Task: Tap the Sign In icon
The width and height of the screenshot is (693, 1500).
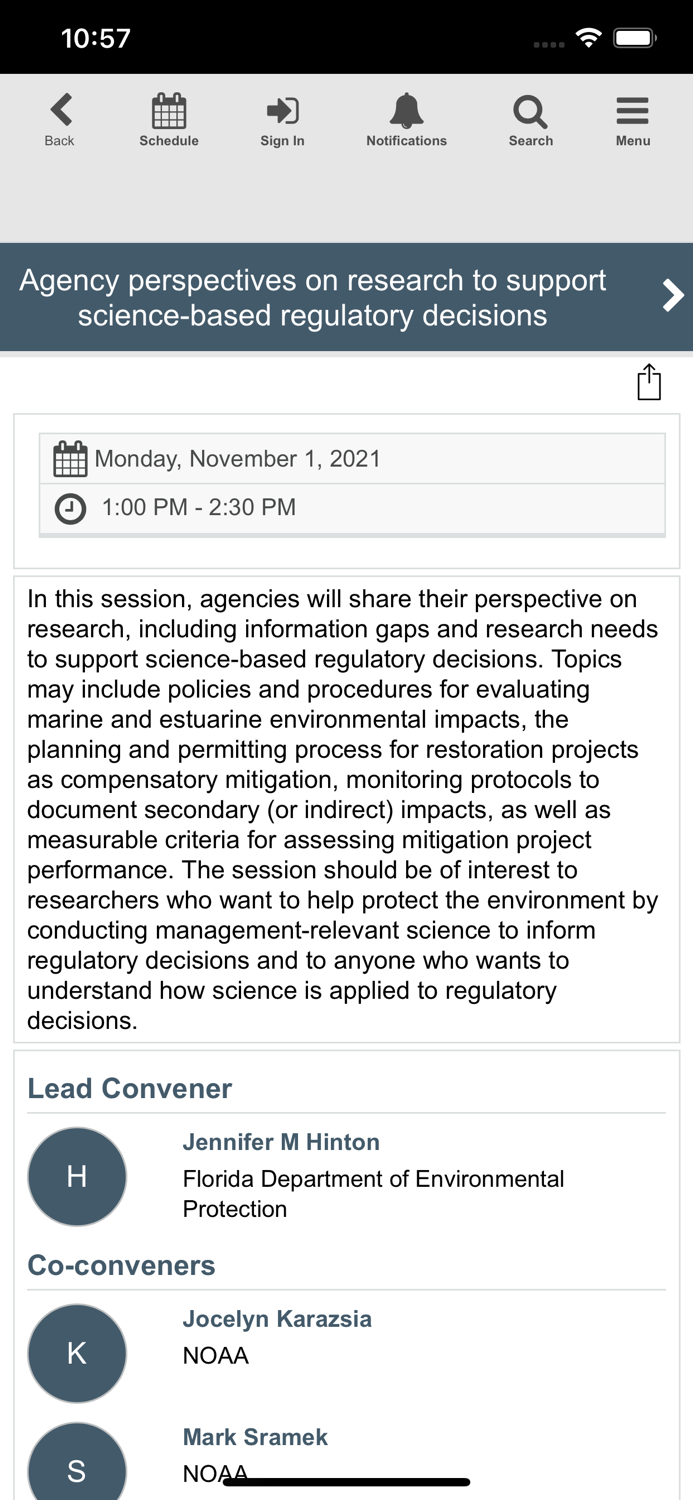Action: [282, 111]
